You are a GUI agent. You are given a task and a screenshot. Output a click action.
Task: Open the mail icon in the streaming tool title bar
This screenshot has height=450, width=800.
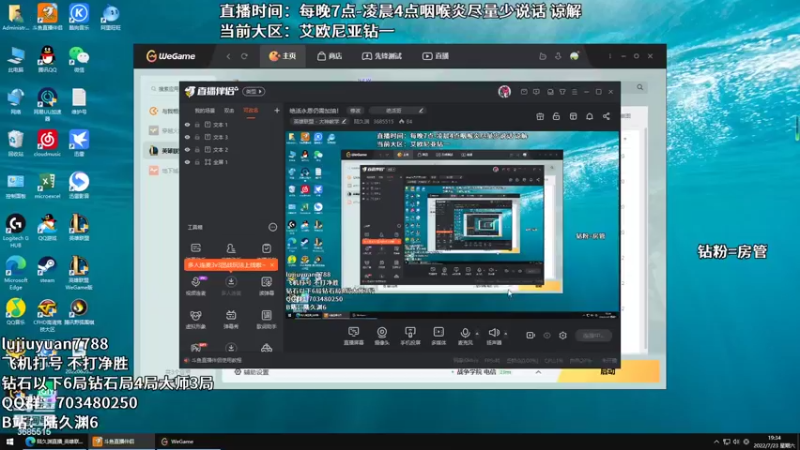click(524, 92)
